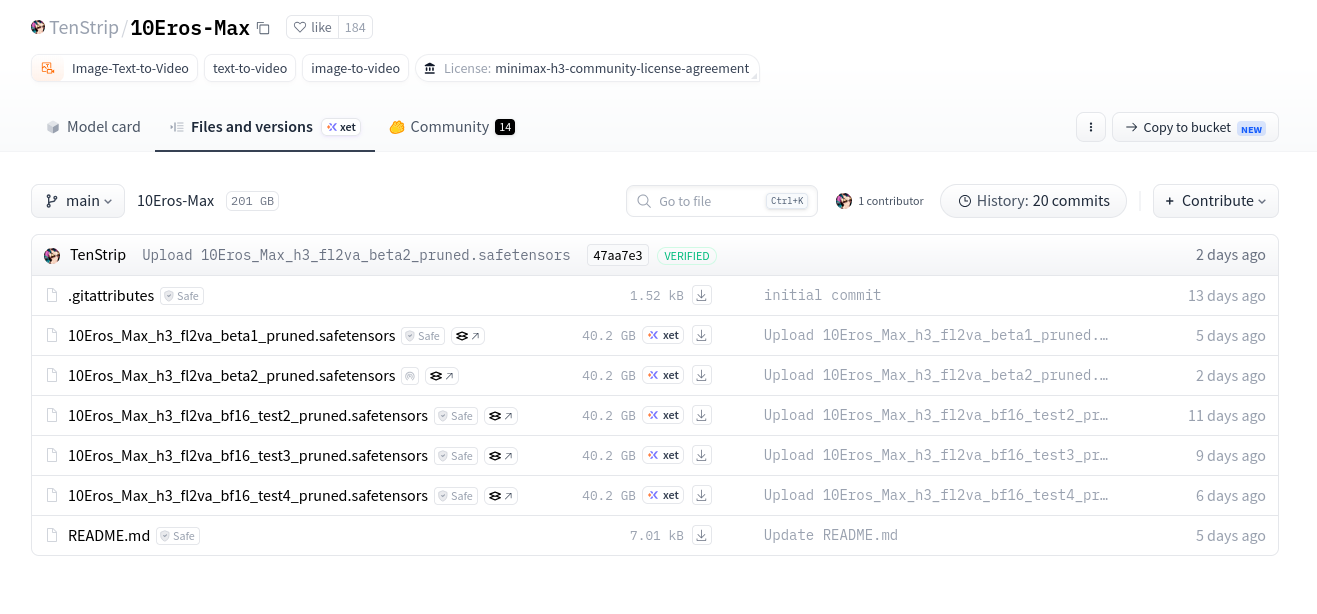Focus the Go to file search field
Viewport: 1317px width, 614px height.
click(722, 201)
